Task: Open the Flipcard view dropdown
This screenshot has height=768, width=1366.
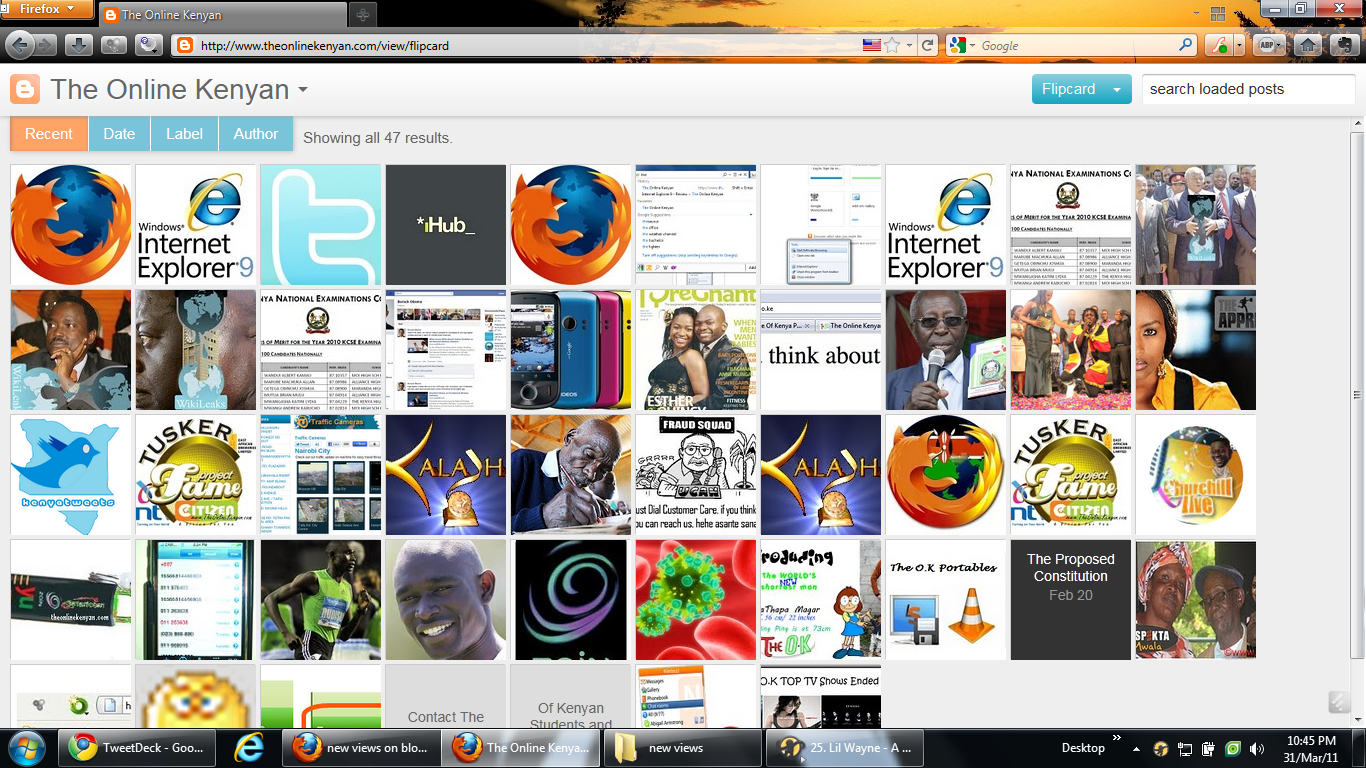Action: tap(1081, 89)
